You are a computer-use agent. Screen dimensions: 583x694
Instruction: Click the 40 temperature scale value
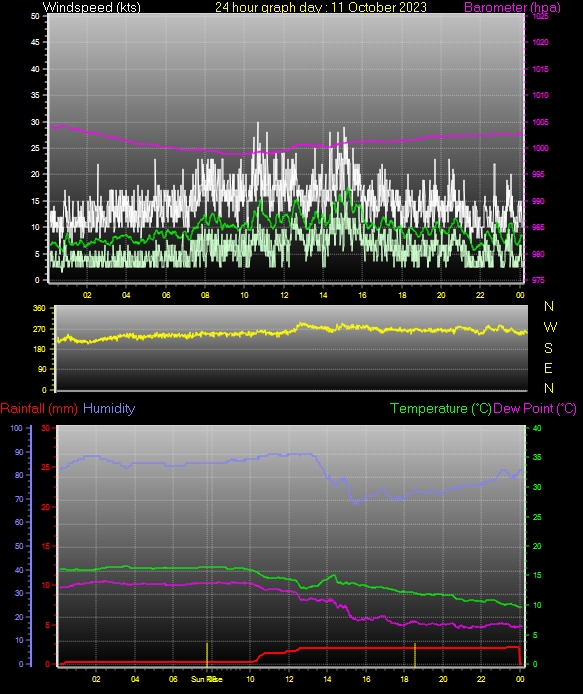tap(537, 428)
